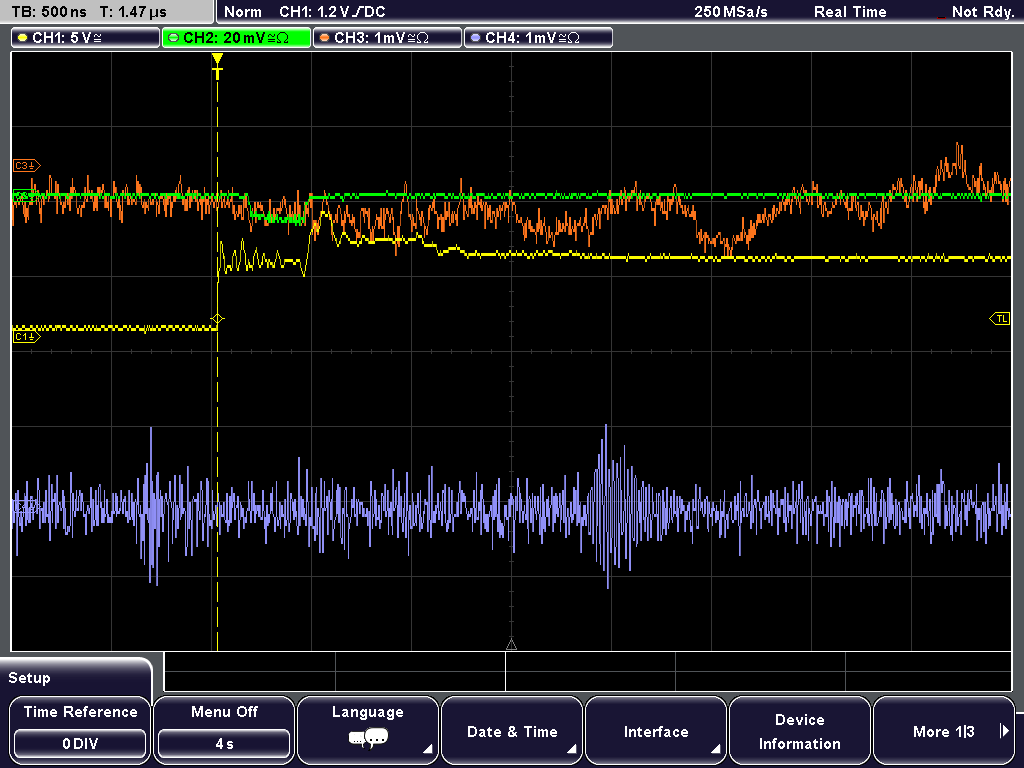Screen dimensions: 1024x768
Task: Go to next page with More 1|3
Action: click(x=944, y=730)
